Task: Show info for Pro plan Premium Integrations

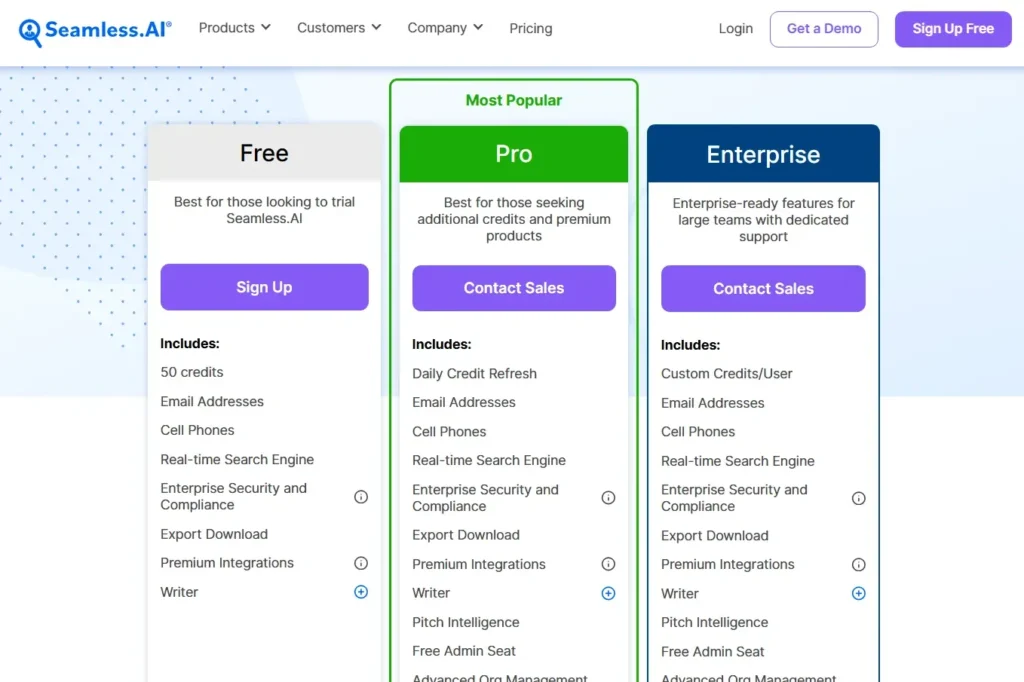Action: coord(608,564)
